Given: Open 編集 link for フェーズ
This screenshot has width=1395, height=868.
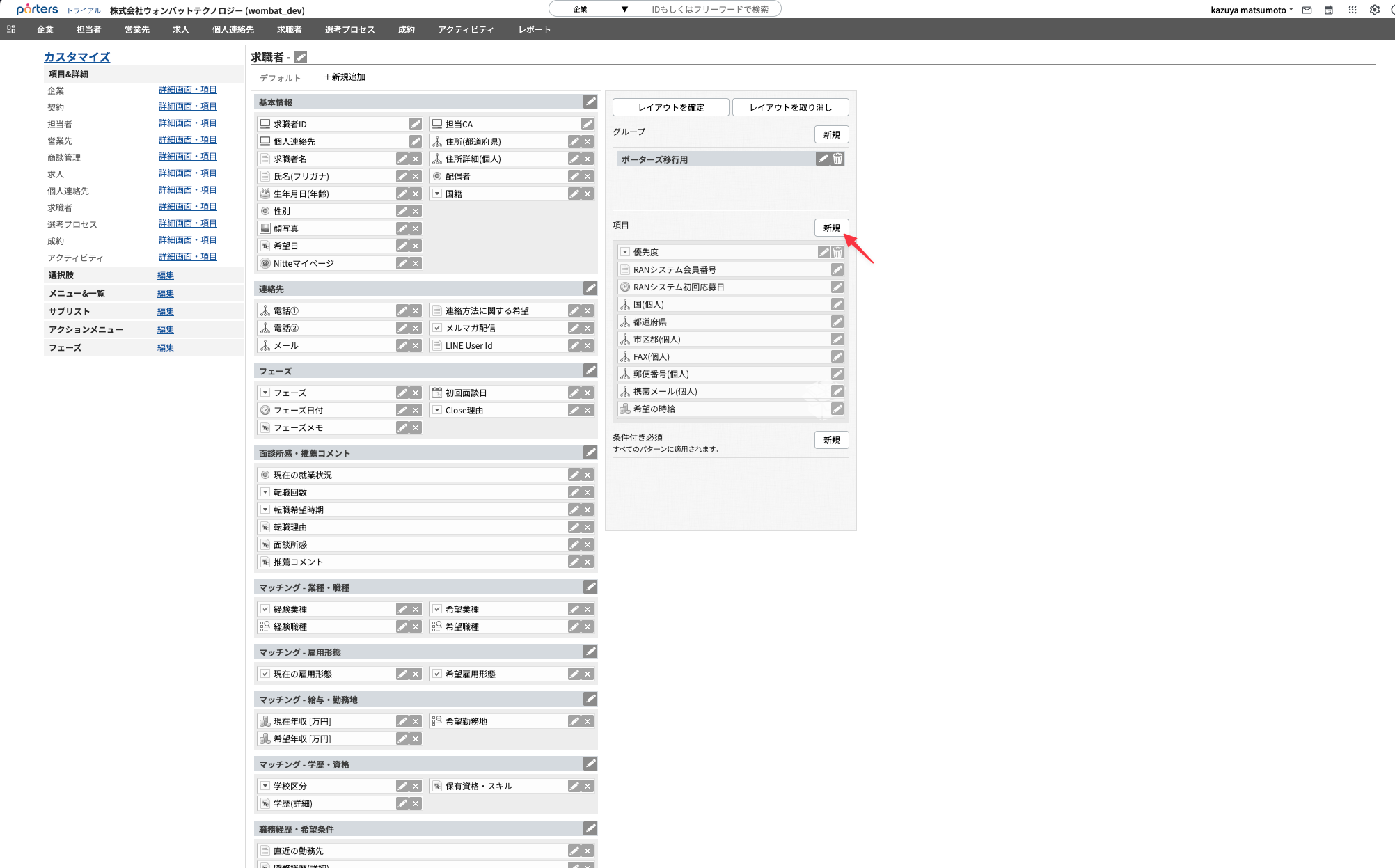Looking at the screenshot, I should [166, 348].
